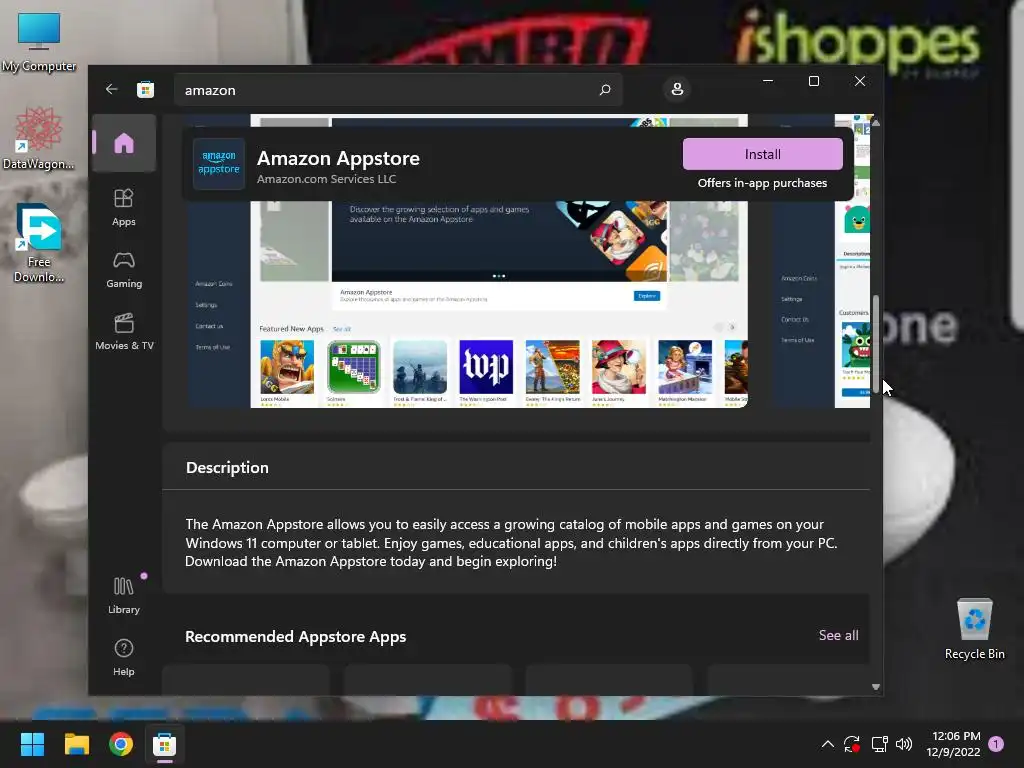The image size is (1024, 768).
Task: Show hidden system tray icons
Action: (x=827, y=744)
